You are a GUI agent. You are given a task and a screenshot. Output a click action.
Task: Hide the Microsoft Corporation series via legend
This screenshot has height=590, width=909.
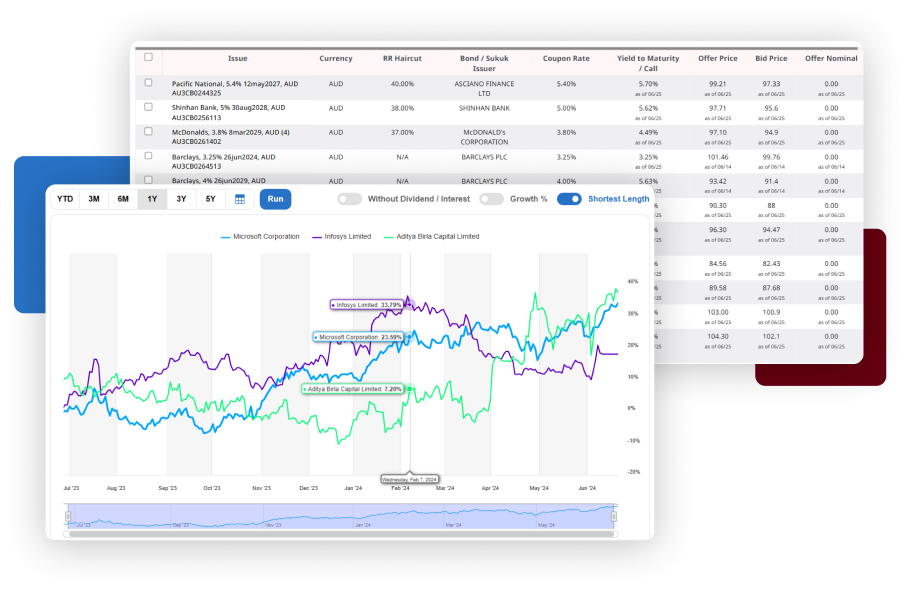click(260, 236)
